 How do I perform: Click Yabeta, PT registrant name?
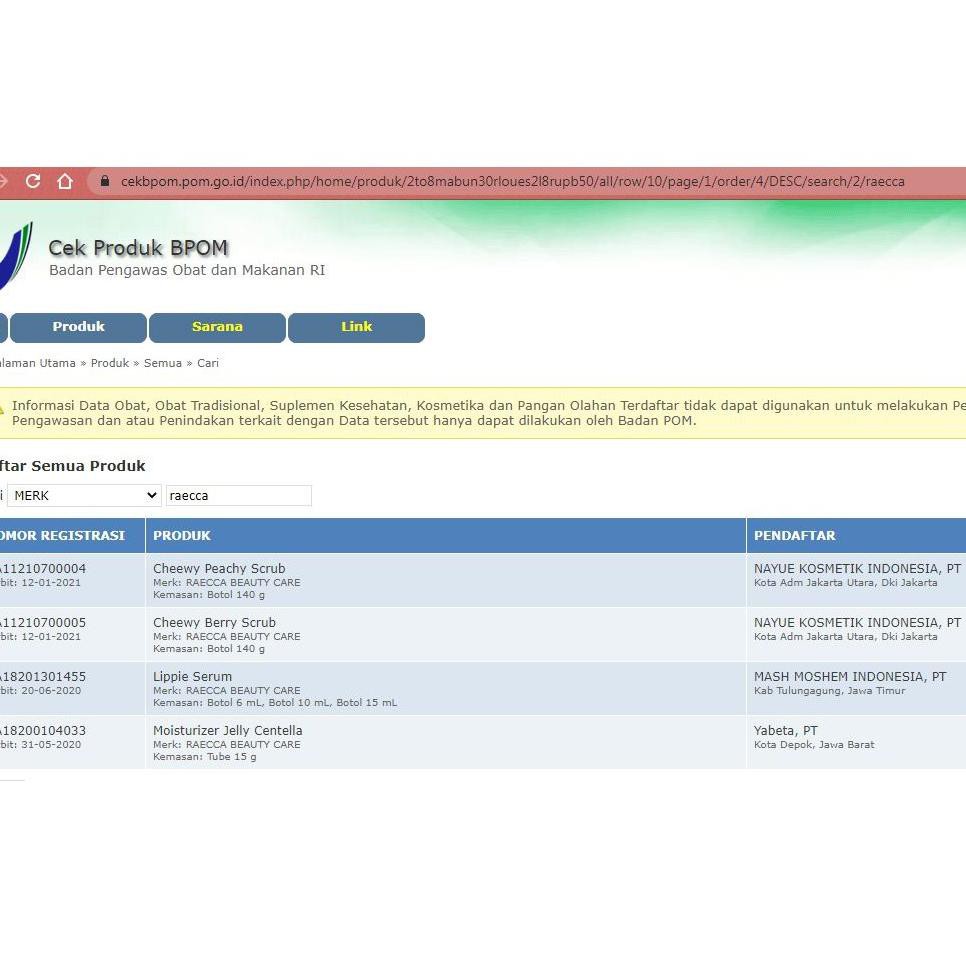[x=785, y=731]
